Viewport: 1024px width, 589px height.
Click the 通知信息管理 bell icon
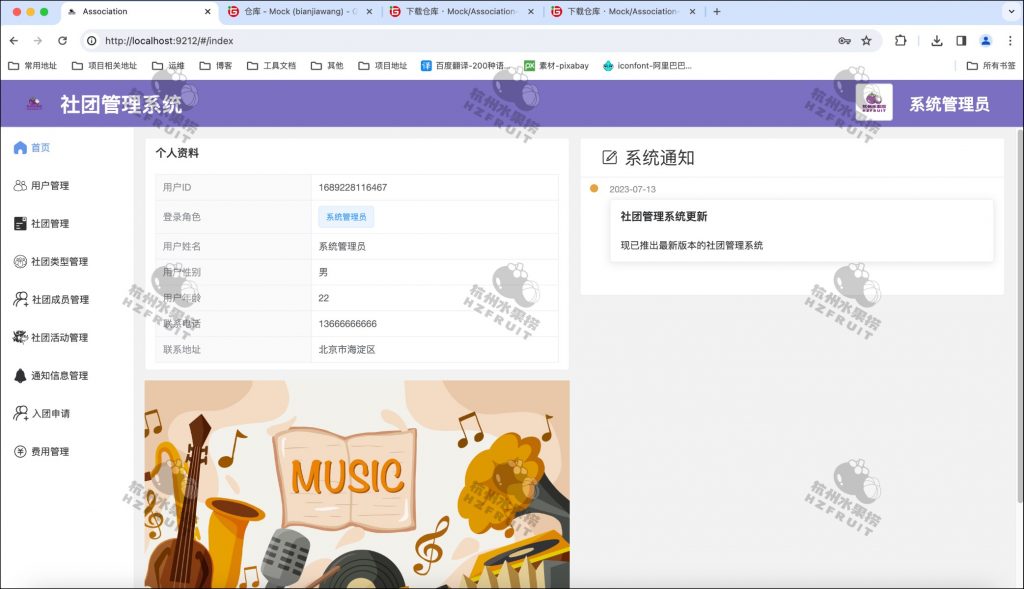click(21, 375)
